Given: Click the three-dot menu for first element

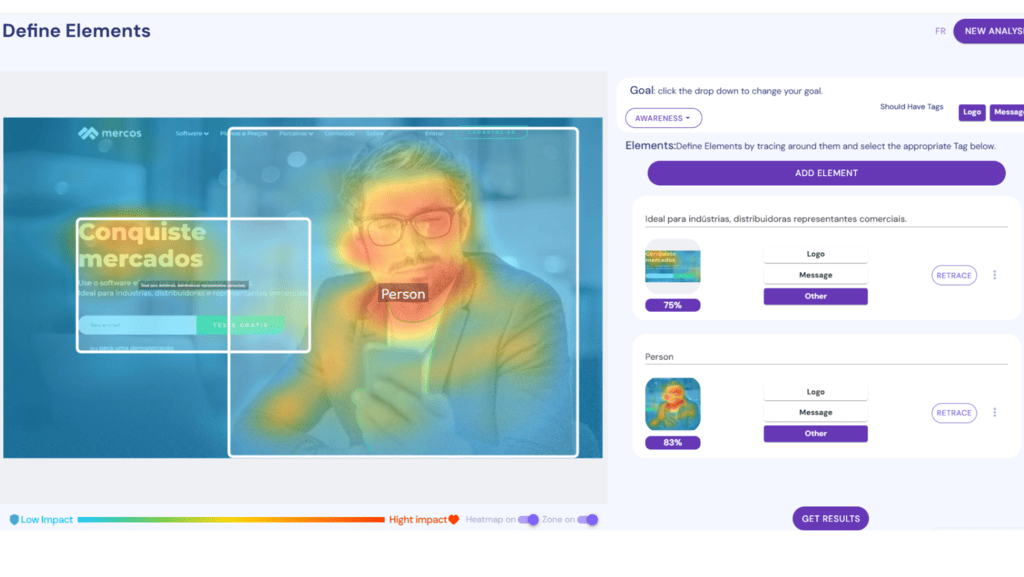Looking at the screenshot, I should pyautogui.click(x=994, y=275).
